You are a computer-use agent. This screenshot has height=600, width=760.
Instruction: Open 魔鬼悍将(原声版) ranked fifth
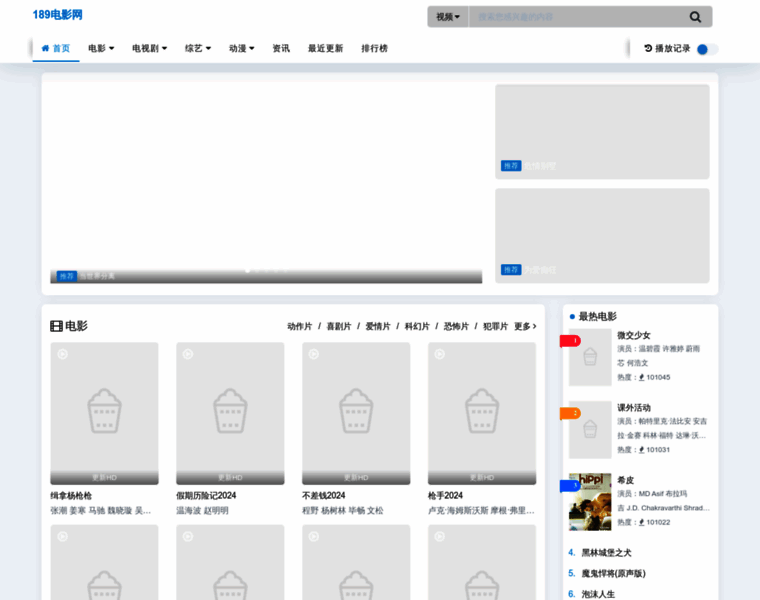click(614, 573)
